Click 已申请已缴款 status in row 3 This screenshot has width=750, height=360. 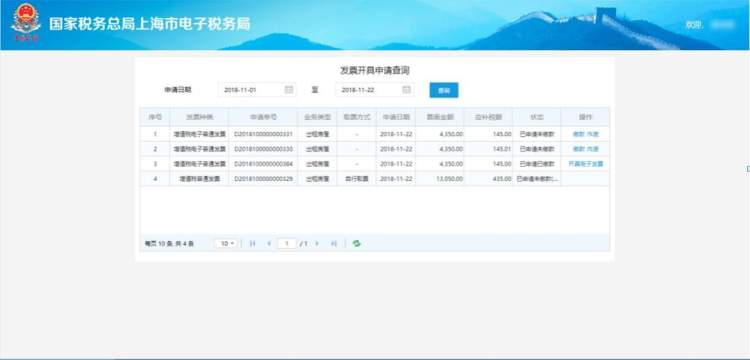click(537, 164)
